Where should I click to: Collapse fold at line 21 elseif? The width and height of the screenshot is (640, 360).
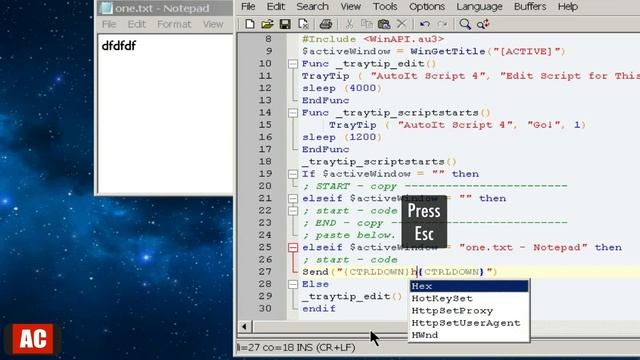(293, 198)
